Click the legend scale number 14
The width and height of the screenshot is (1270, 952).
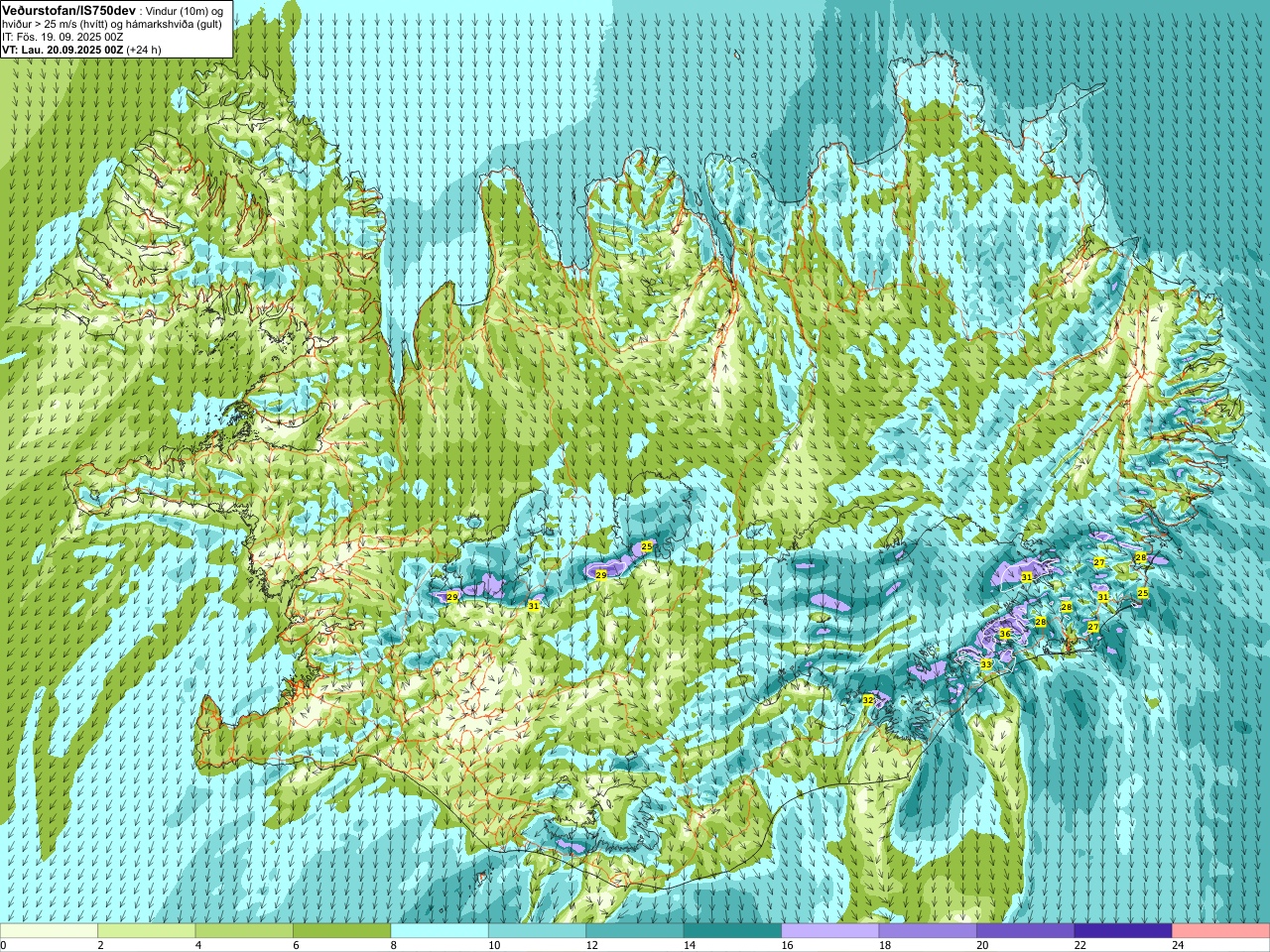coord(690,945)
